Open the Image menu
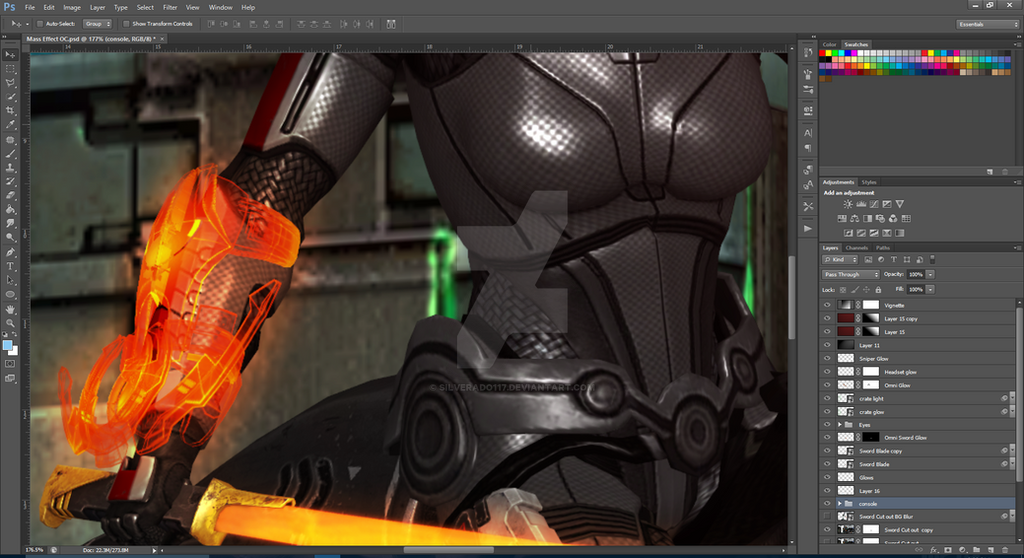Image resolution: width=1024 pixels, height=558 pixels. tap(72, 7)
